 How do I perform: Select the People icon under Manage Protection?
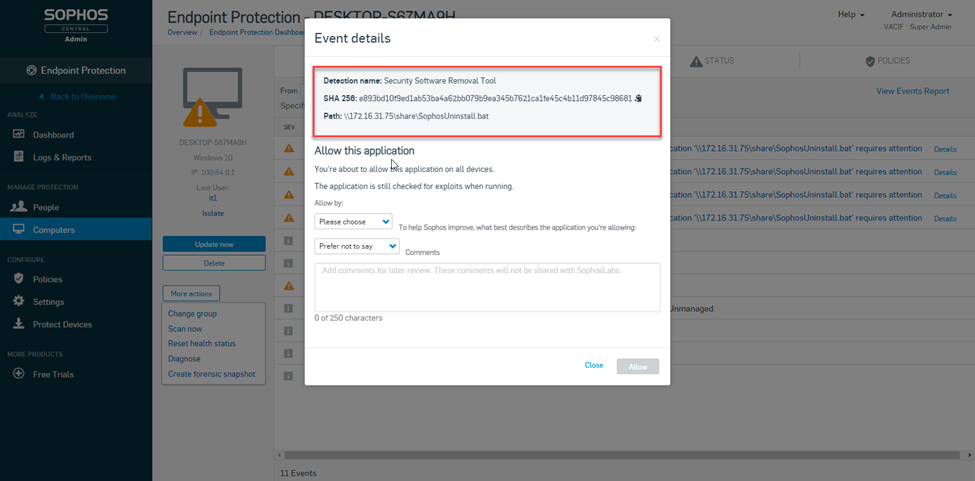19,207
